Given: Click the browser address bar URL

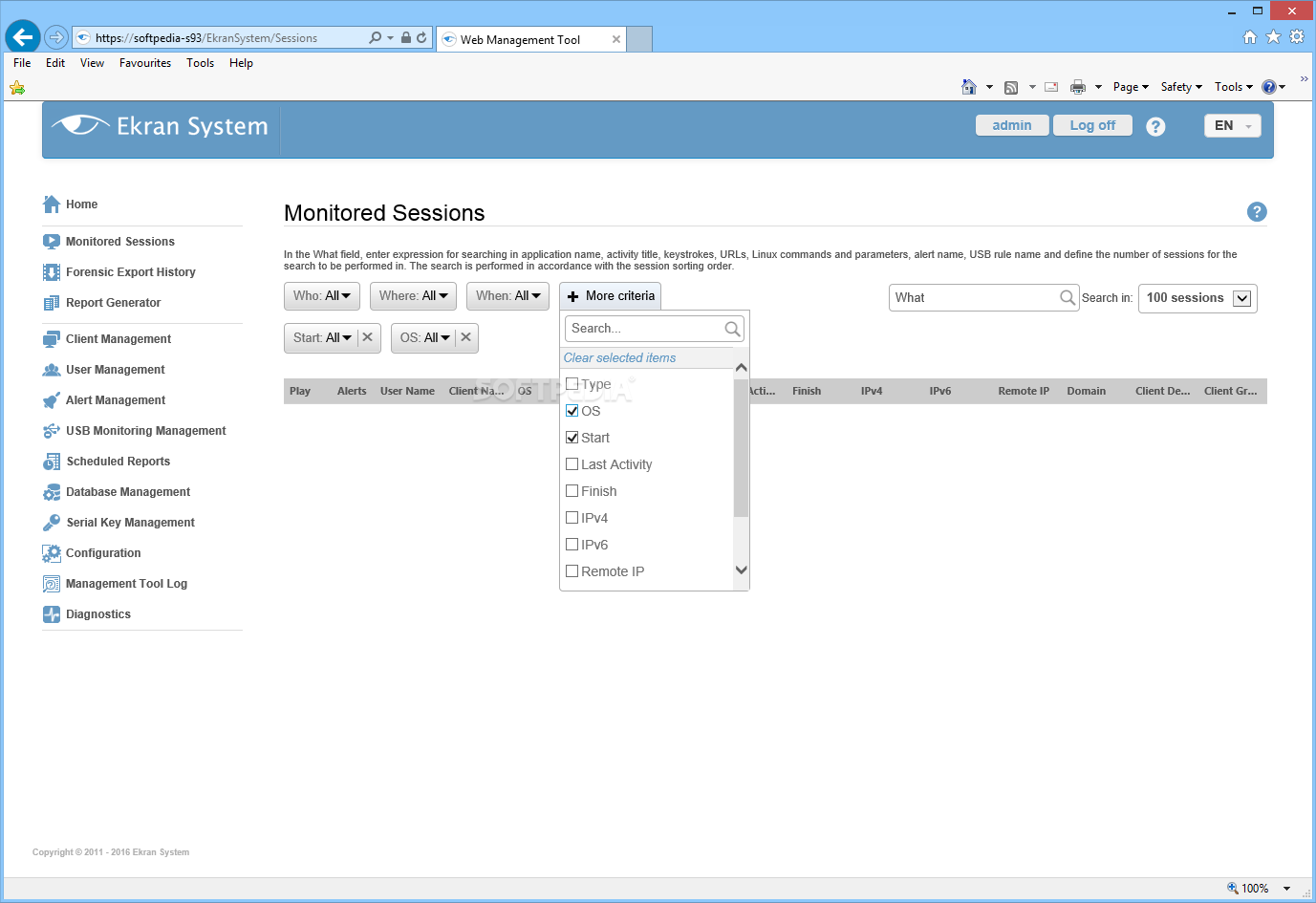Looking at the screenshot, I should (206, 38).
